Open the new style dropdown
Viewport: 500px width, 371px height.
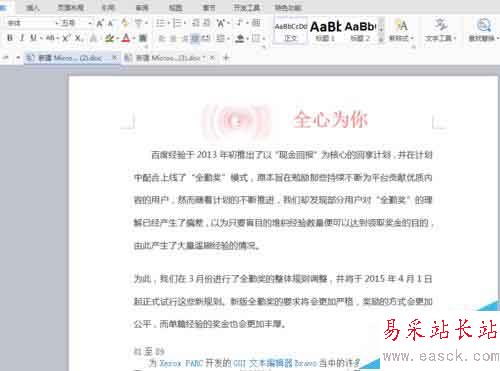401,31
